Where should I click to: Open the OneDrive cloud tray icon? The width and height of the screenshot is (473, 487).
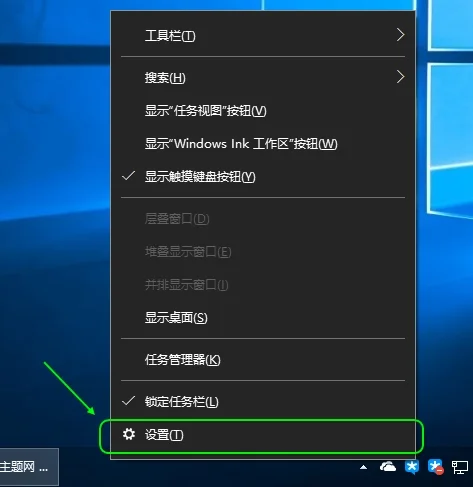click(388, 467)
